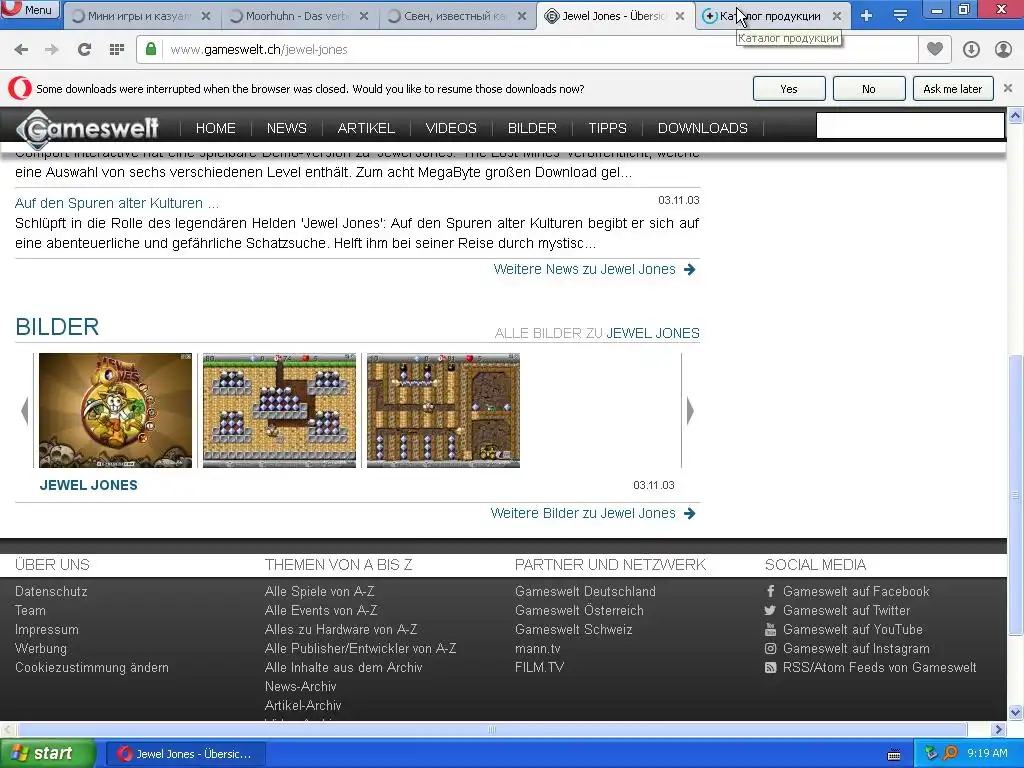1024x768 pixels.
Task: Add page to bookmarks heart icon
Action: [935, 49]
